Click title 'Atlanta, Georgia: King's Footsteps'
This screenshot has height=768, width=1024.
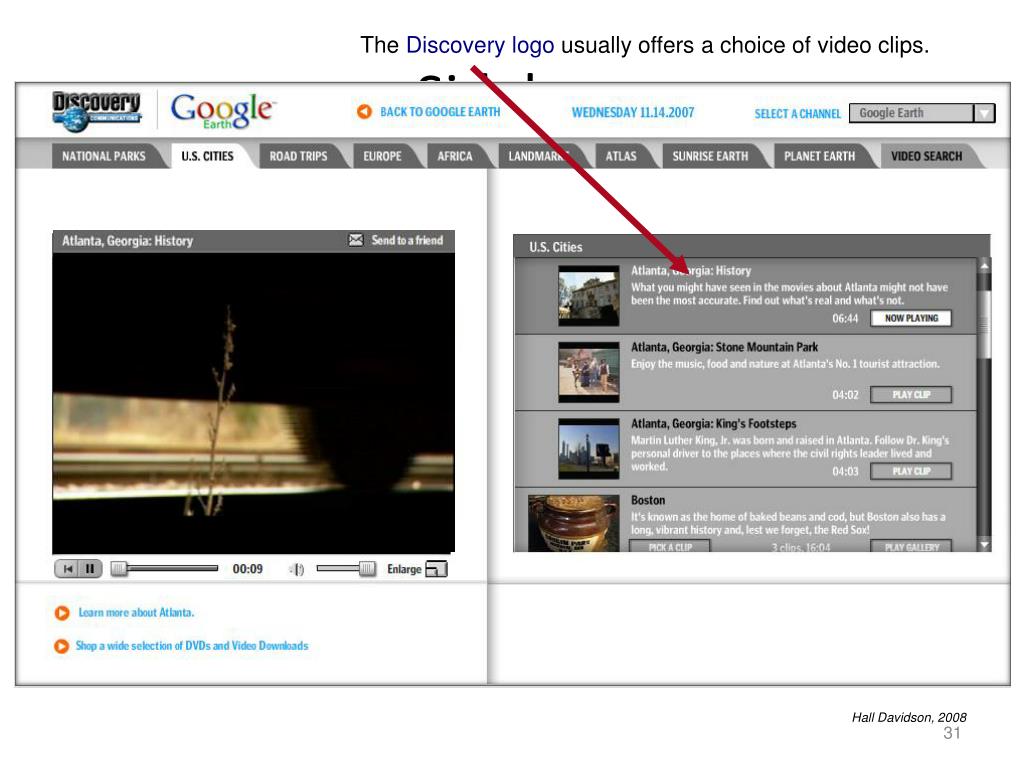point(713,424)
